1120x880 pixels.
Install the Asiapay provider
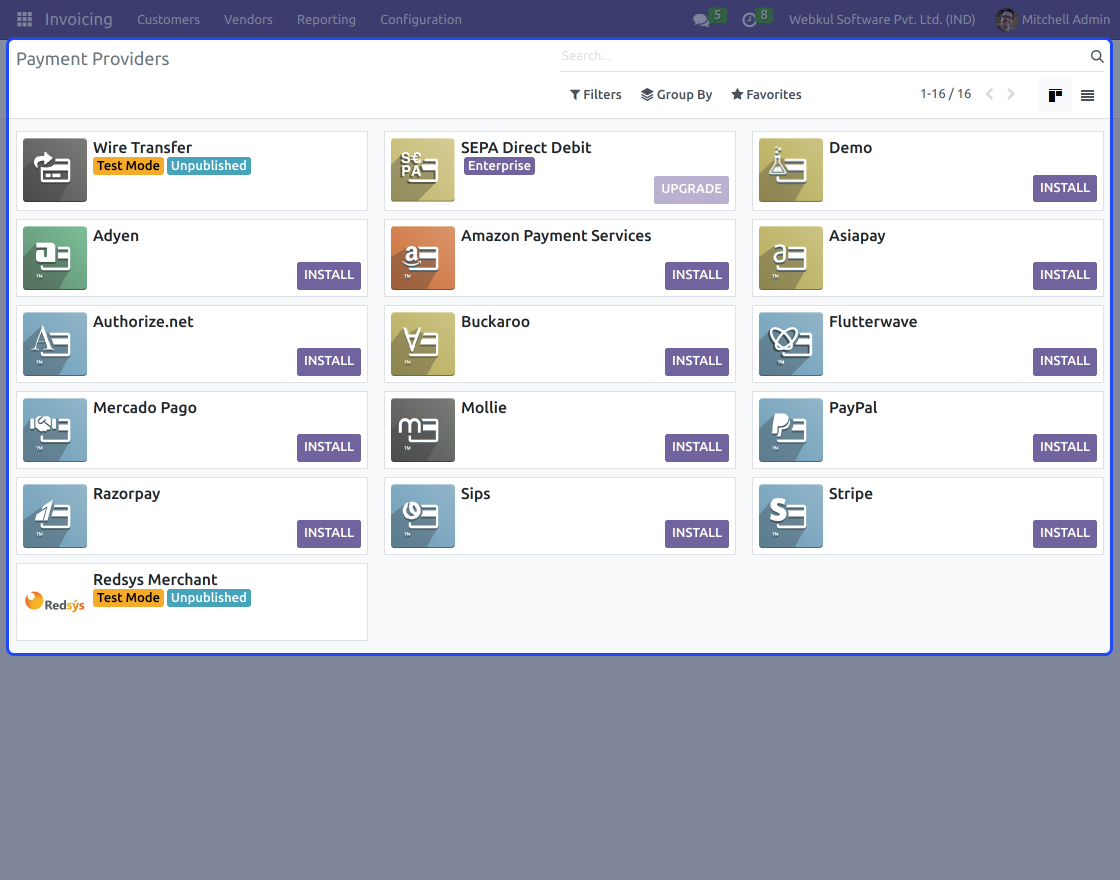click(x=1064, y=275)
